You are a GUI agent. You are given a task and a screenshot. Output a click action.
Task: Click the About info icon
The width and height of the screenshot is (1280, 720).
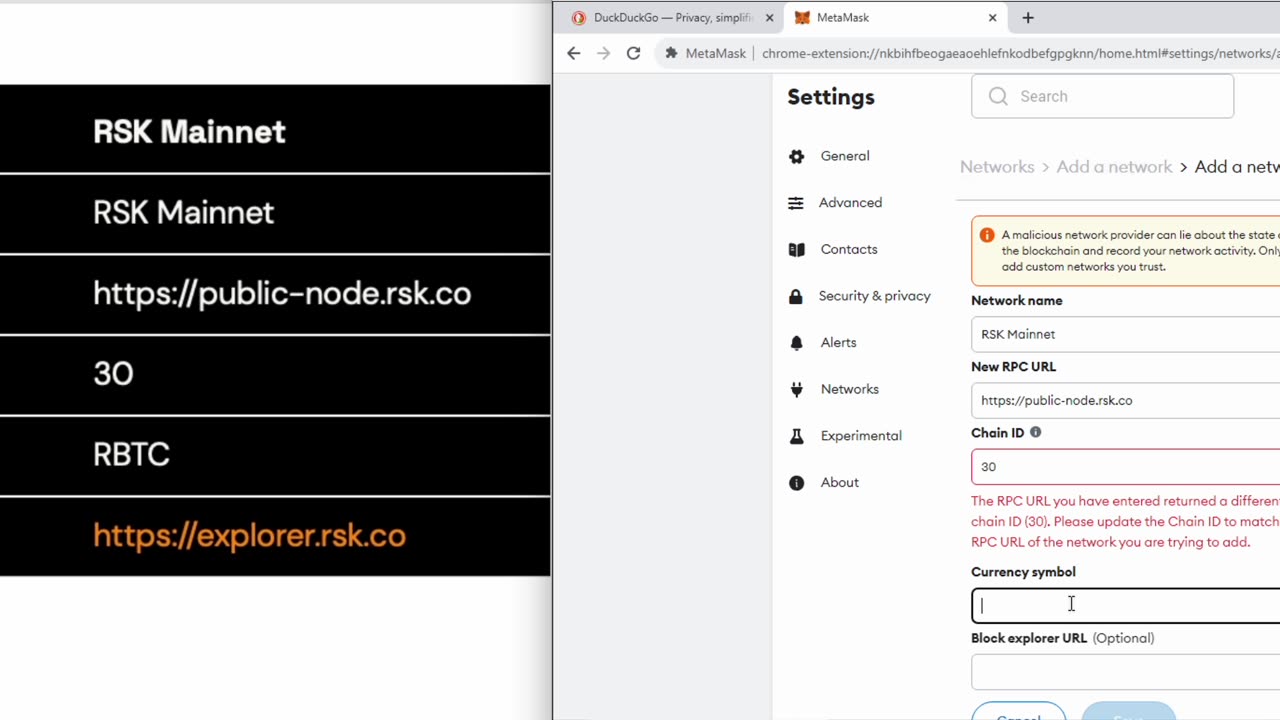796,483
